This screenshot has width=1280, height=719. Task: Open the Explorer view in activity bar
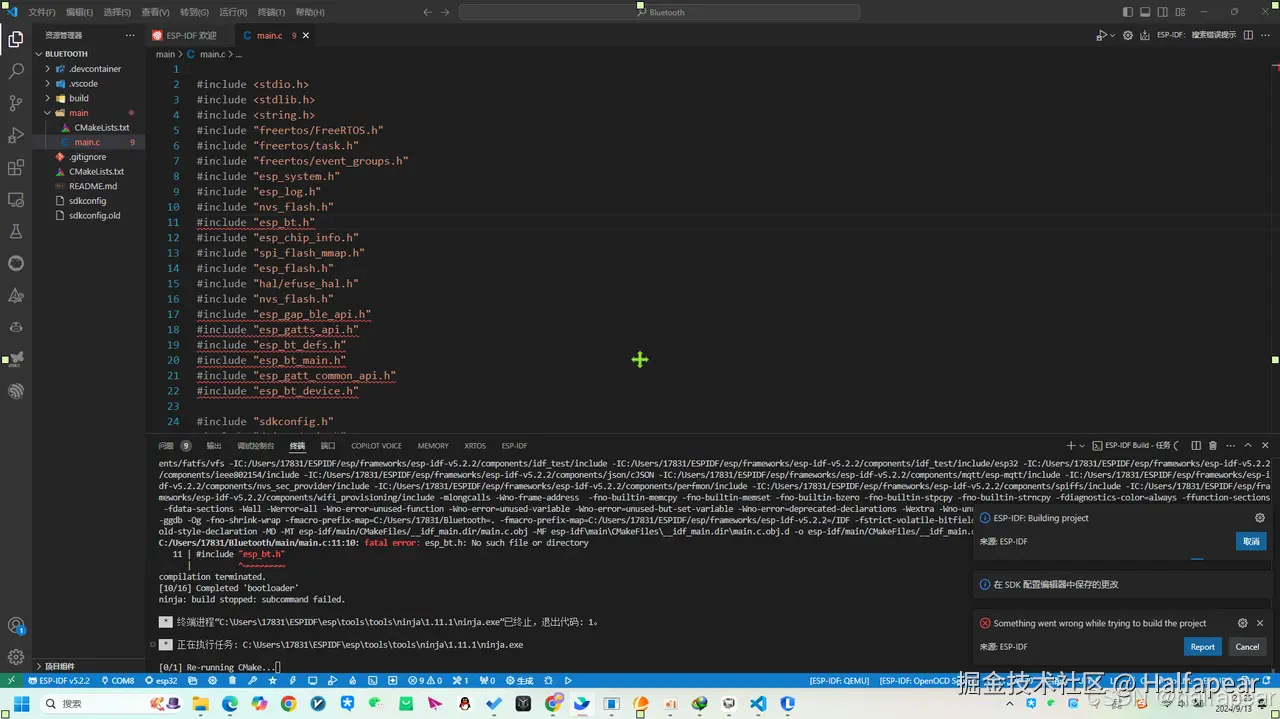16,40
